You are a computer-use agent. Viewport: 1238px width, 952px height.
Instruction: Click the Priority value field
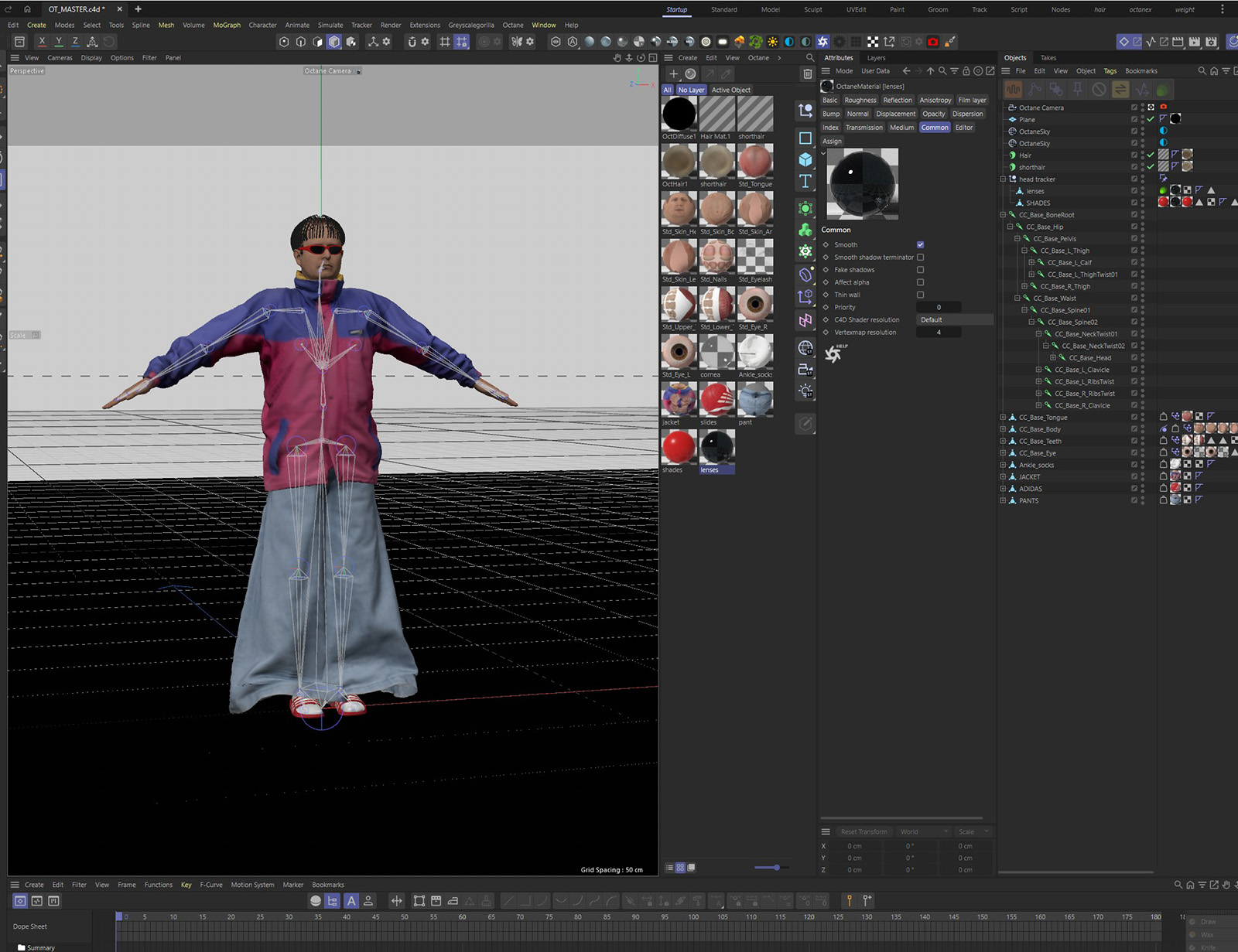[x=939, y=308]
